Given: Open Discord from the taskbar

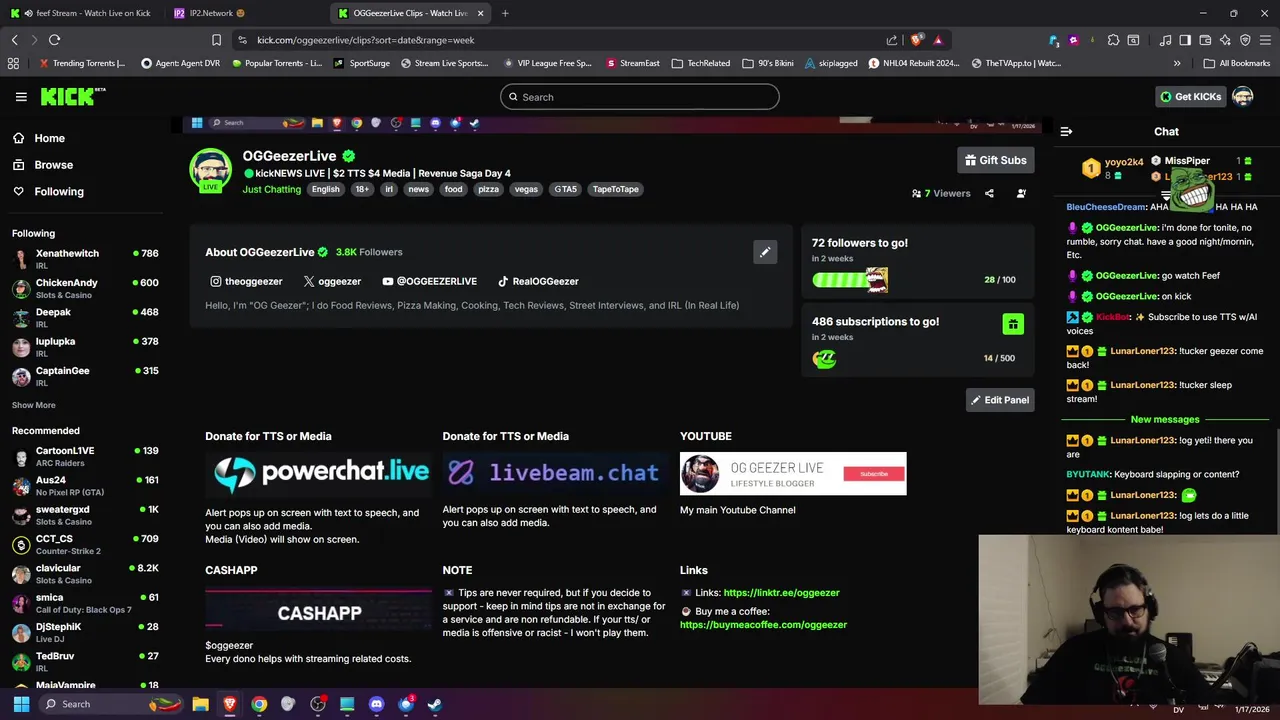Looking at the screenshot, I should click(376, 704).
